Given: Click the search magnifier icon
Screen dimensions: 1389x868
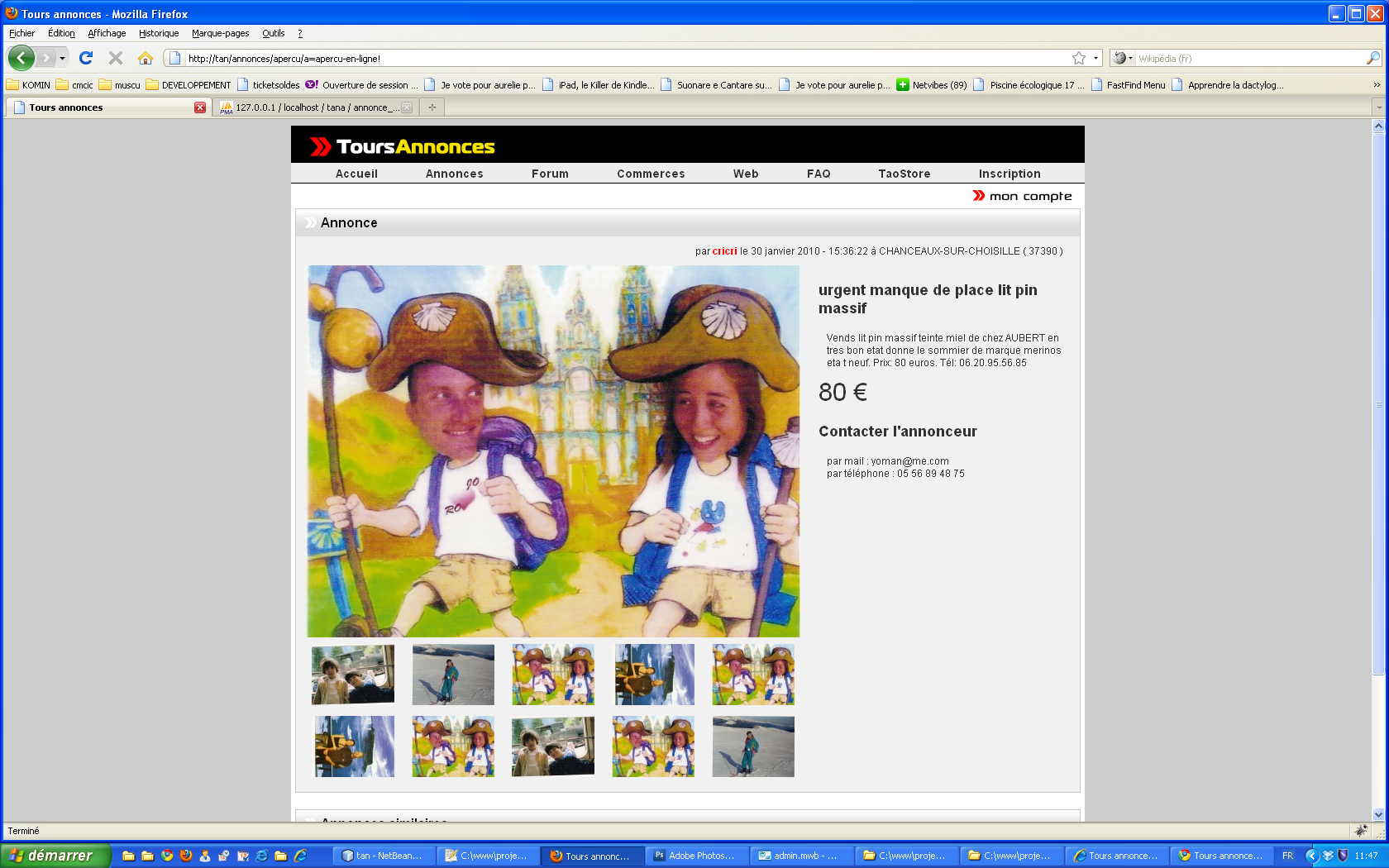Looking at the screenshot, I should click(x=1372, y=58).
